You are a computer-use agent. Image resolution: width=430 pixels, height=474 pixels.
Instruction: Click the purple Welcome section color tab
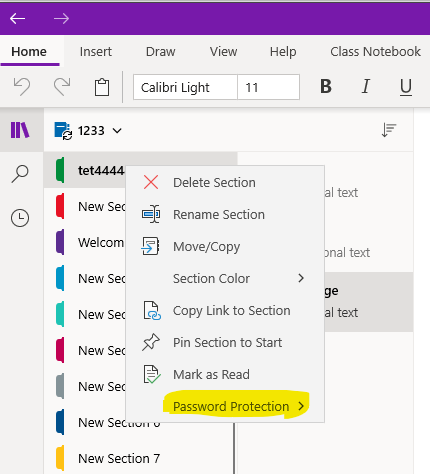(60, 242)
